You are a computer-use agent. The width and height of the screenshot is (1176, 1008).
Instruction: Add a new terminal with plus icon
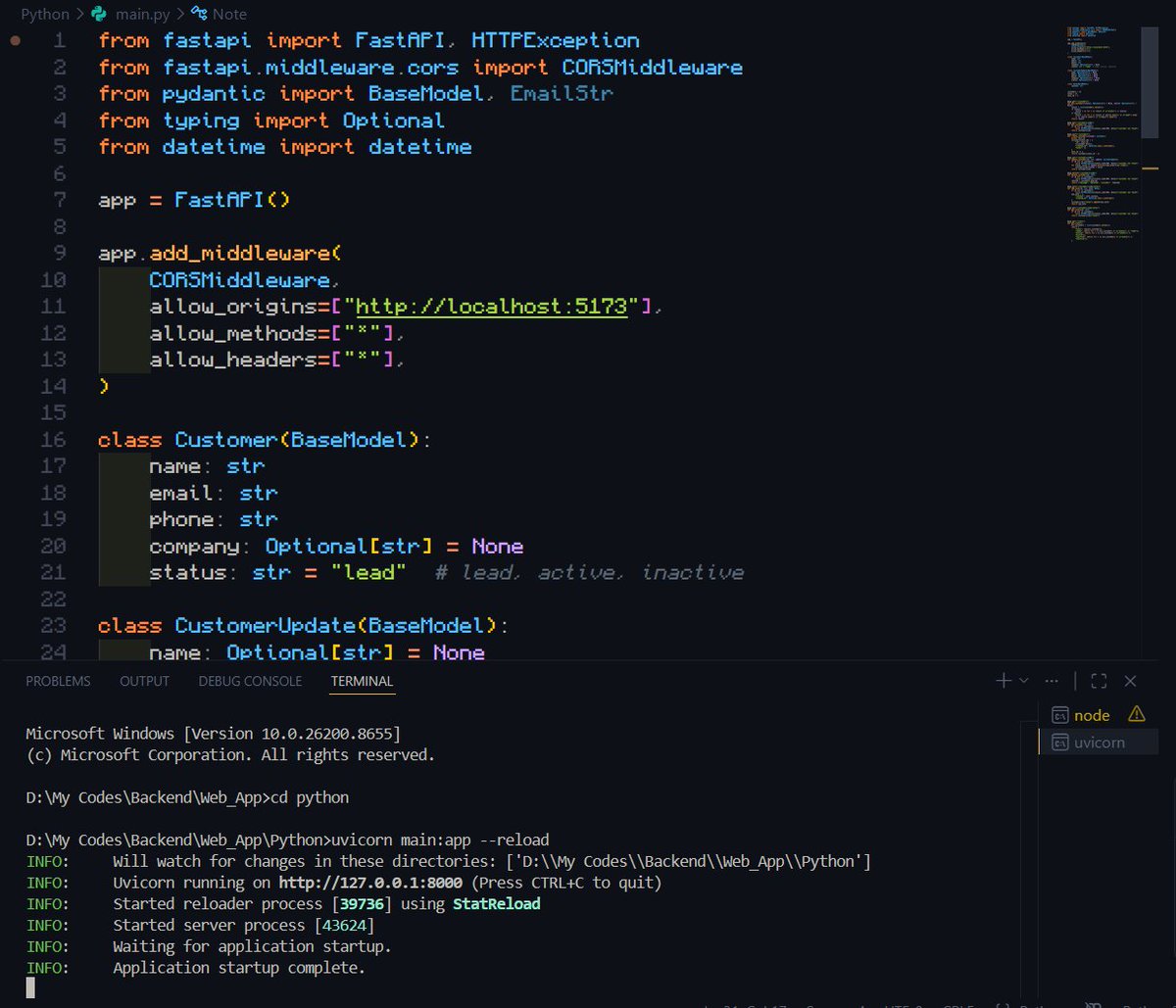click(x=1004, y=681)
